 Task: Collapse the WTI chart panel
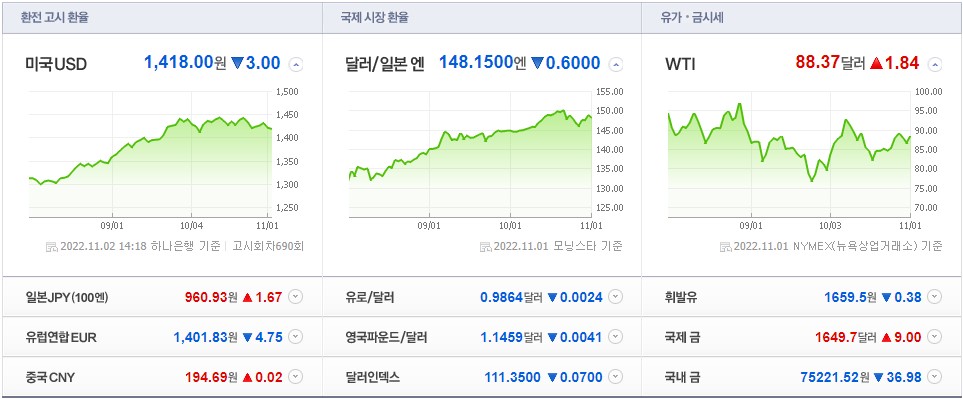coord(935,64)
